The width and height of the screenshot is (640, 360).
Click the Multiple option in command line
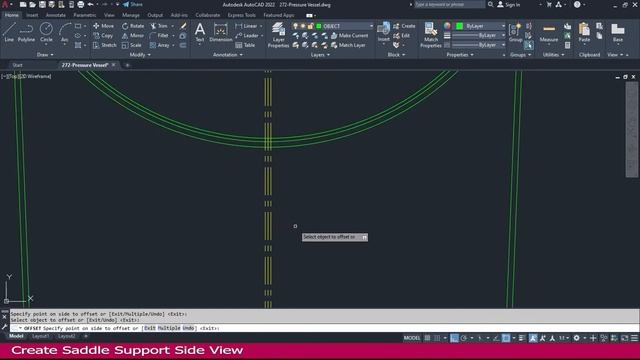tap(169, 328)
